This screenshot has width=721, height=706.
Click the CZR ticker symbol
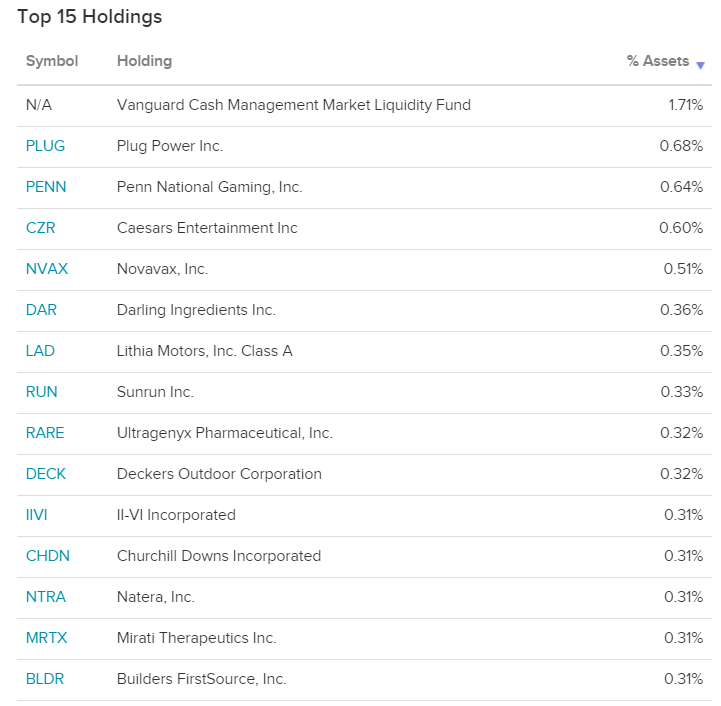[41, 228]
